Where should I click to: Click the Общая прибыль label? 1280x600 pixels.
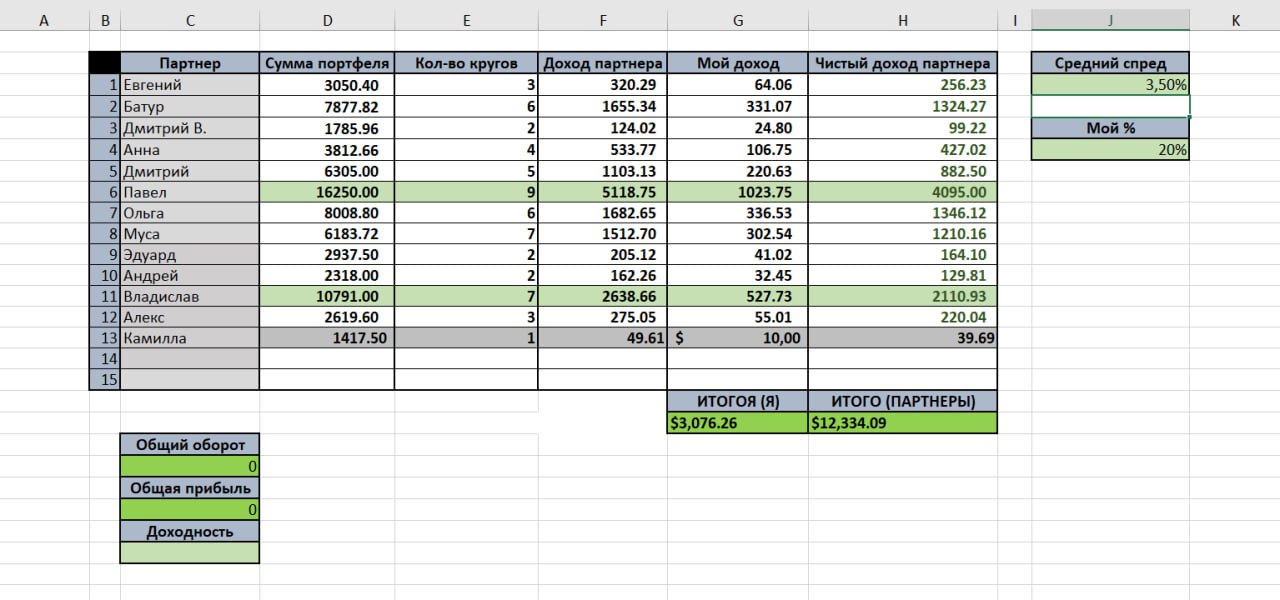190,488
